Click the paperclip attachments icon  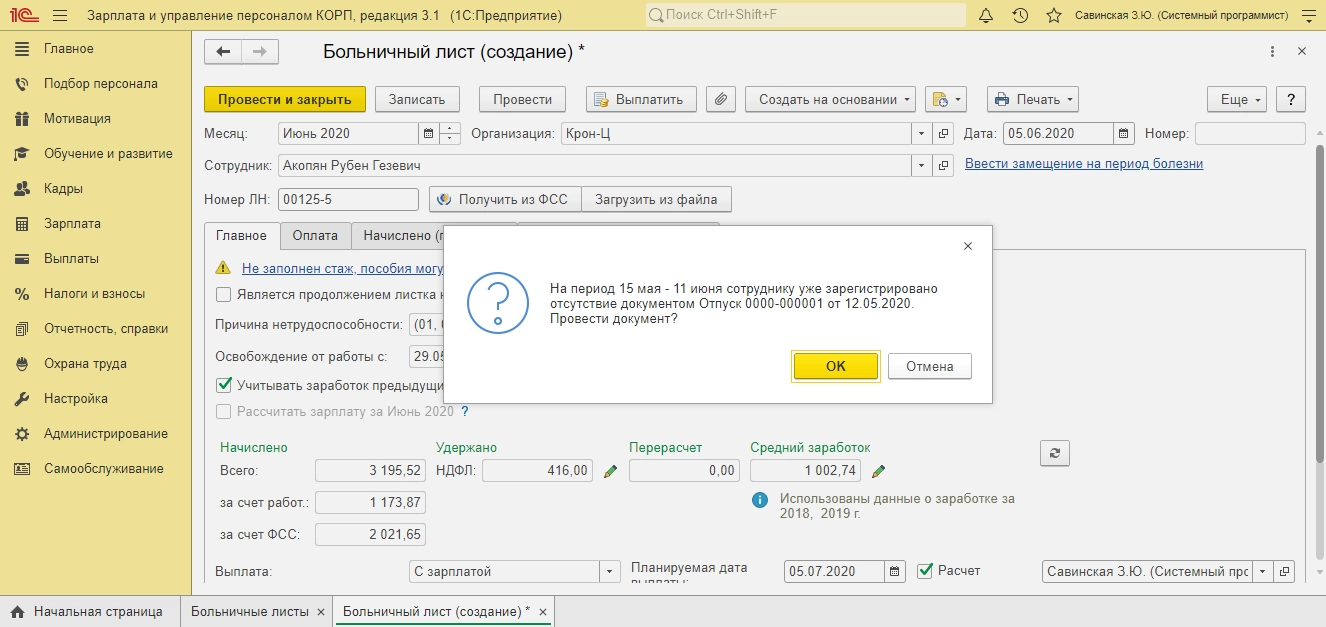(721, 99)
